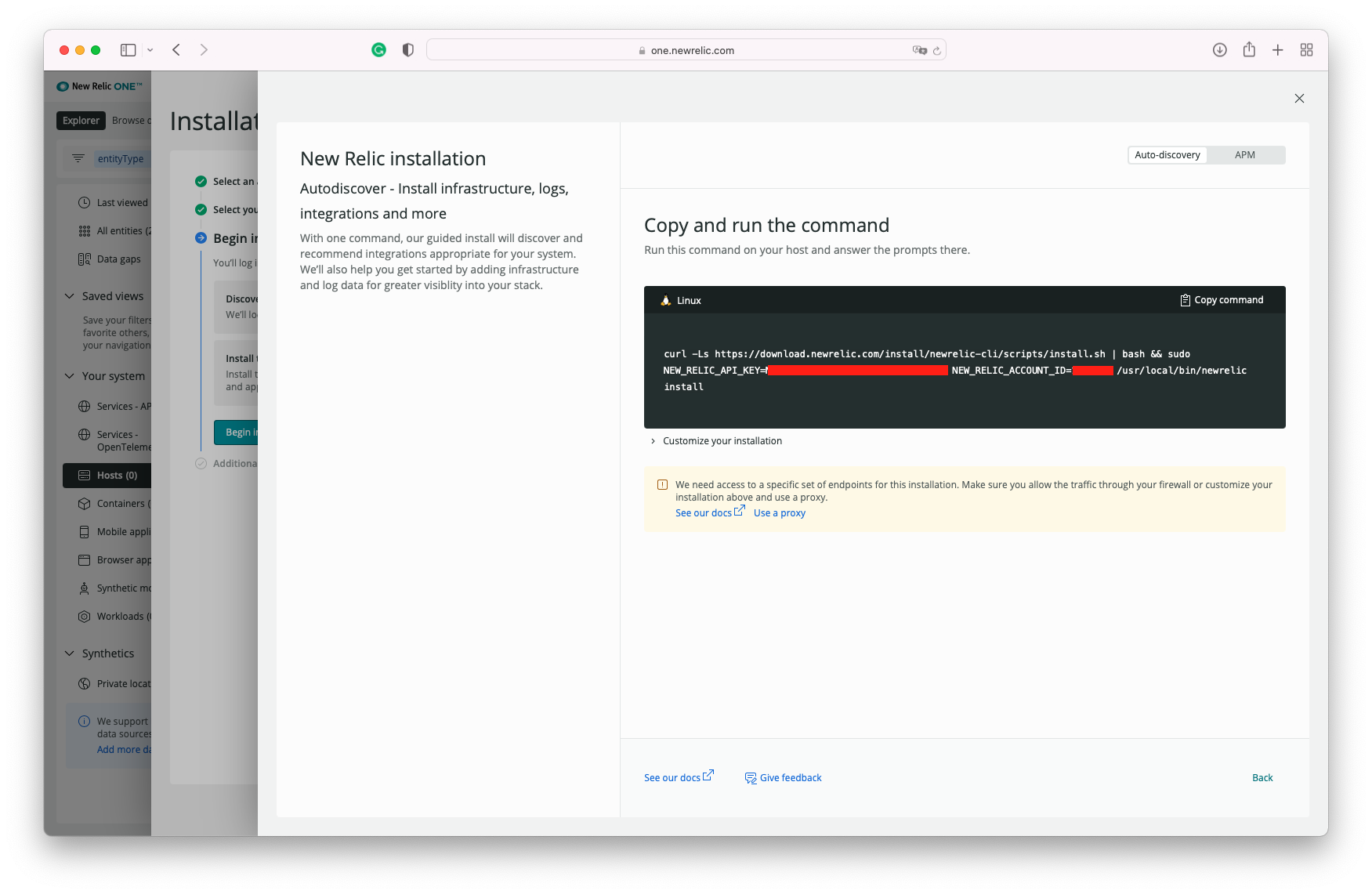Open See our docs in firewall notice
Screen dimensions: 1372x894
click(x=710, y=512)
